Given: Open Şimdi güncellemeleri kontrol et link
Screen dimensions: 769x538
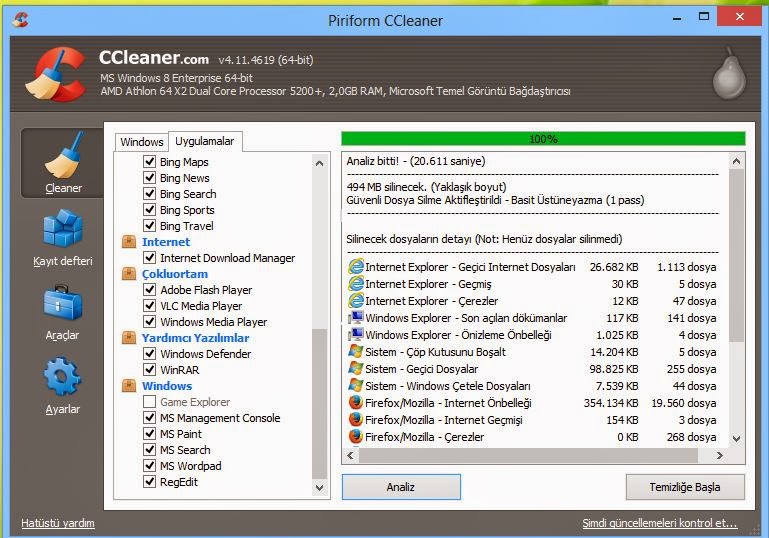Looking at the screenshot, I should pos(660,523).
